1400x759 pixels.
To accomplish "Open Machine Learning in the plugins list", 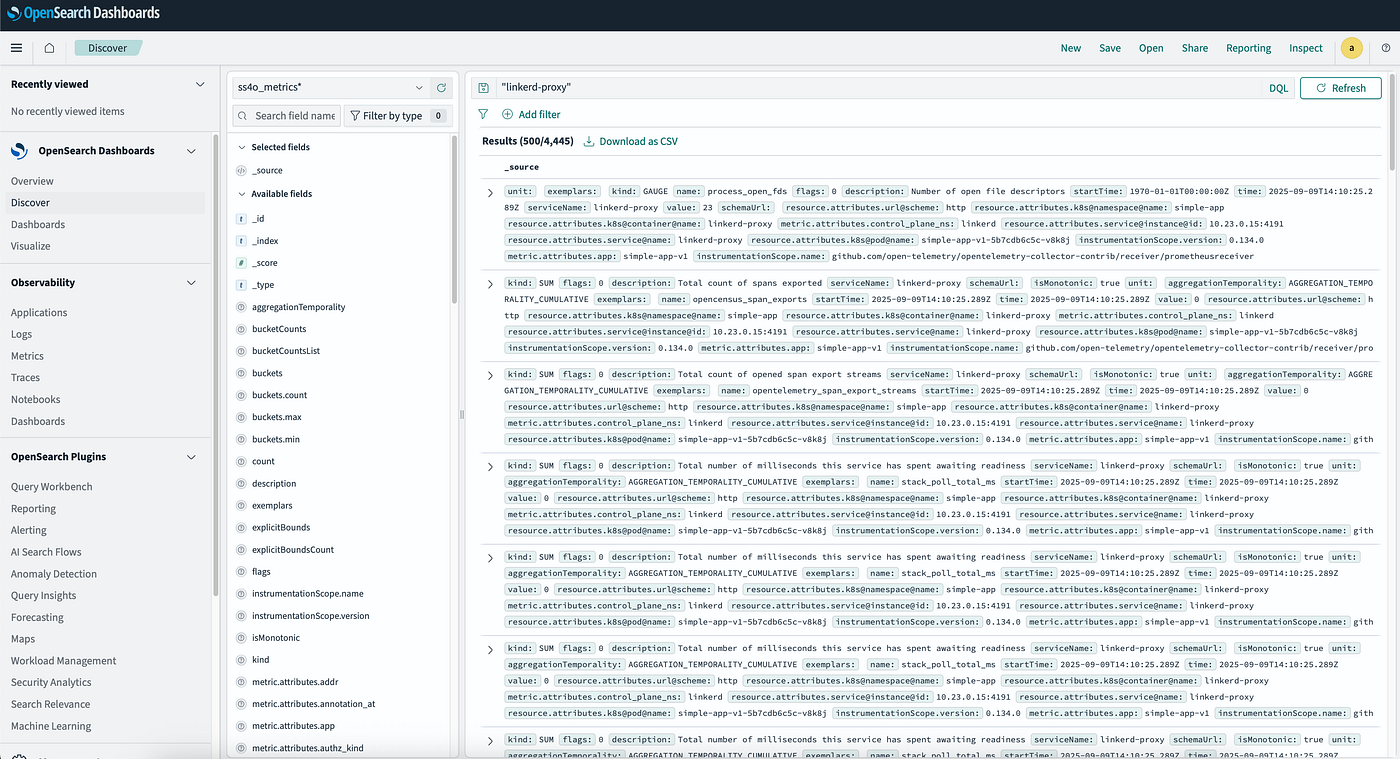I will pos(51,726).
